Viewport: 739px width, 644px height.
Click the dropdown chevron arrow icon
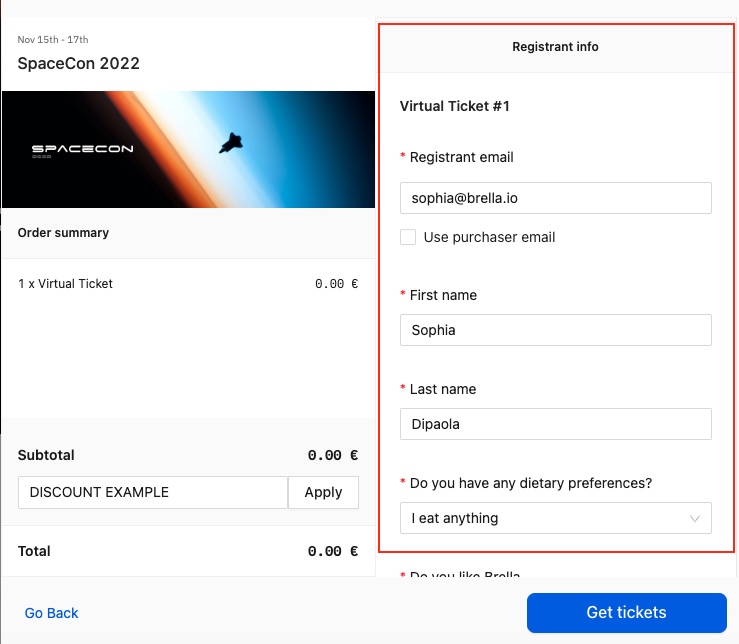[695, 519]
